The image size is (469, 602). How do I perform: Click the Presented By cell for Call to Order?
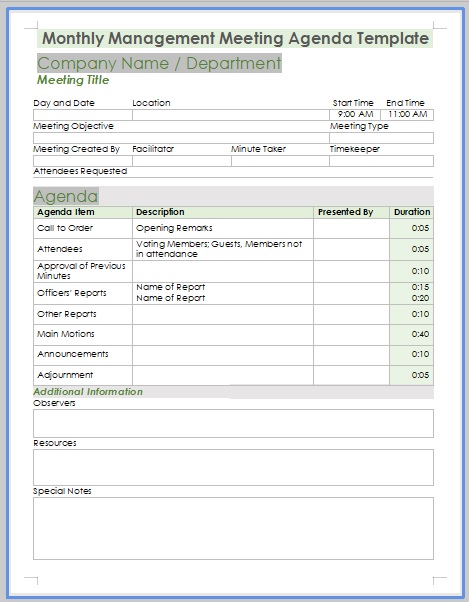(351, 228)
